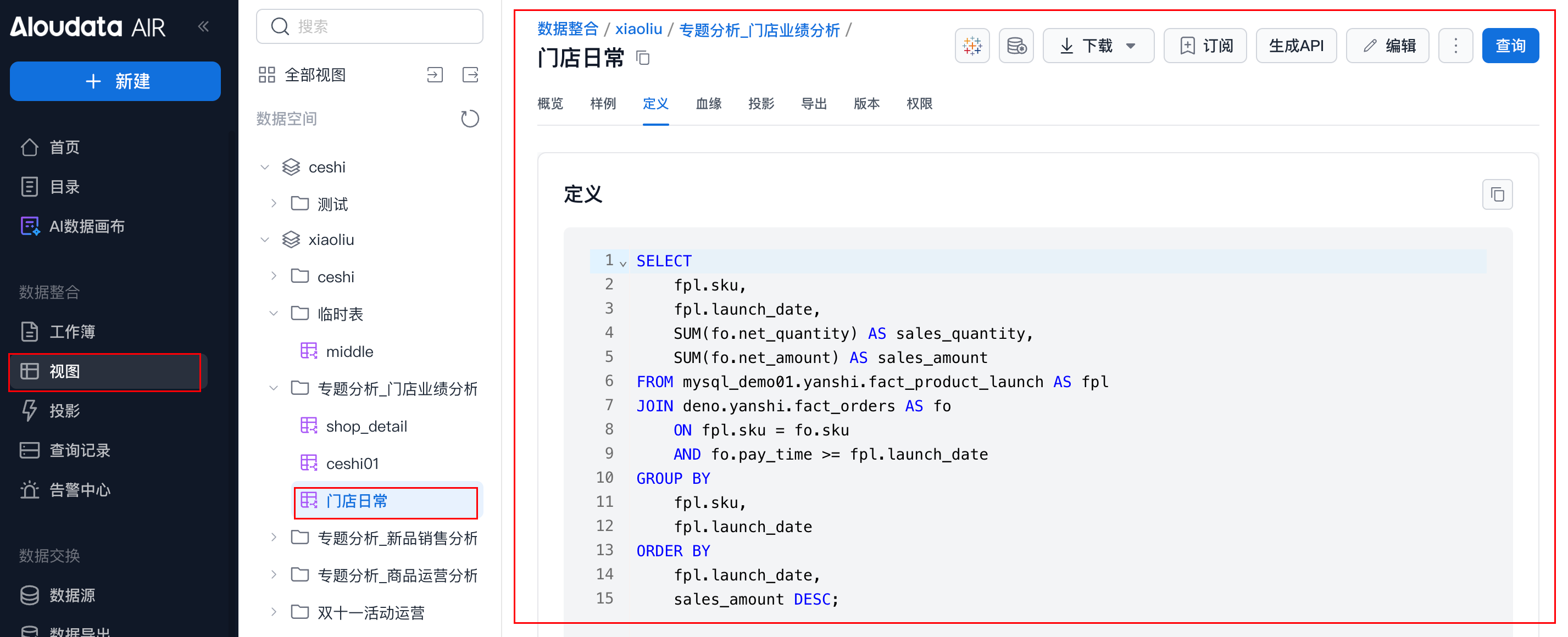This screenshot has height=637, width=1568.
Task: Click the collapse-all icon next to 全部视图
Action: 435,75
